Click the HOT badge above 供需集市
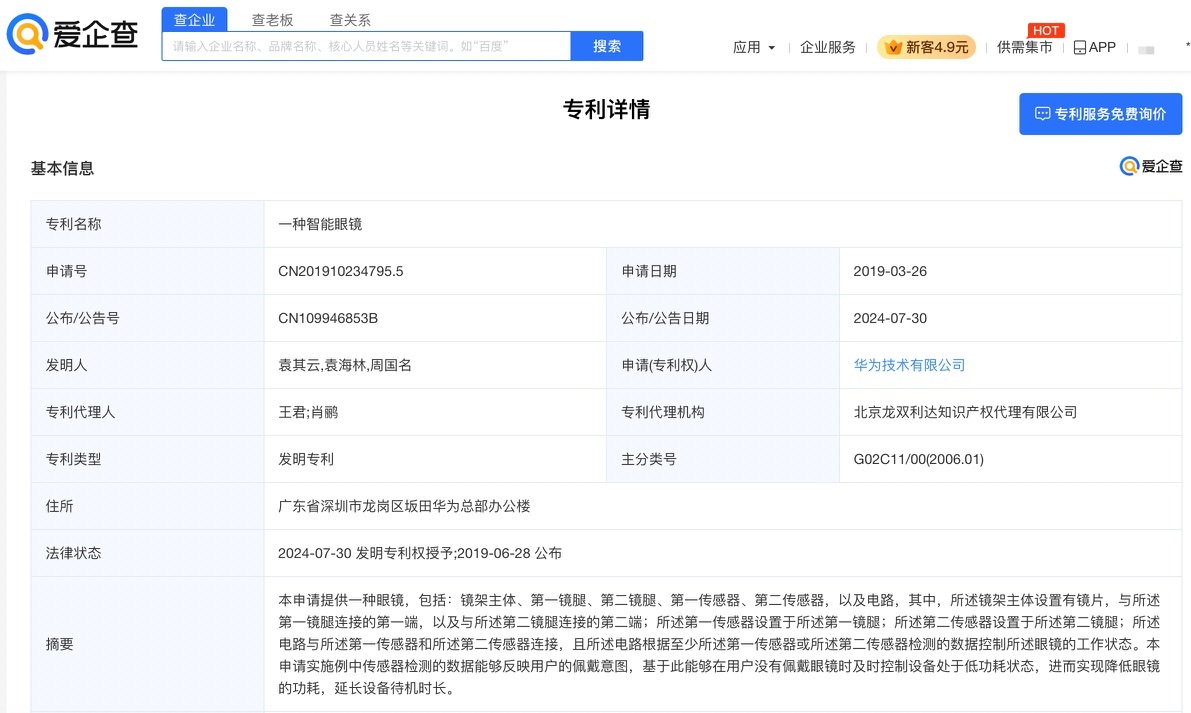Image resolution: width=1191 pixels, height=713 pixels. pyautogui.click(x=1046, y=30)
